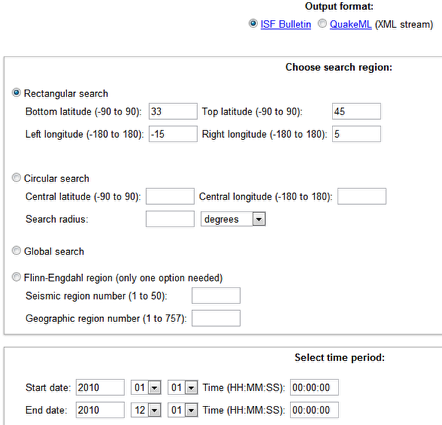Open the ISF Bulletin link
This screenshot has width=442, height=425.
286,24
